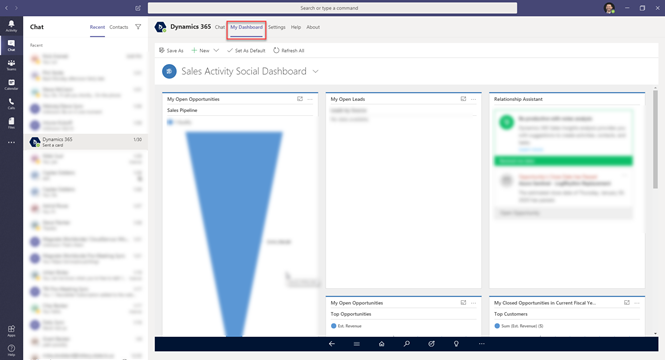Click the Search or type a command box
This screenshot has width=665, height=360.
click(332, 8)
